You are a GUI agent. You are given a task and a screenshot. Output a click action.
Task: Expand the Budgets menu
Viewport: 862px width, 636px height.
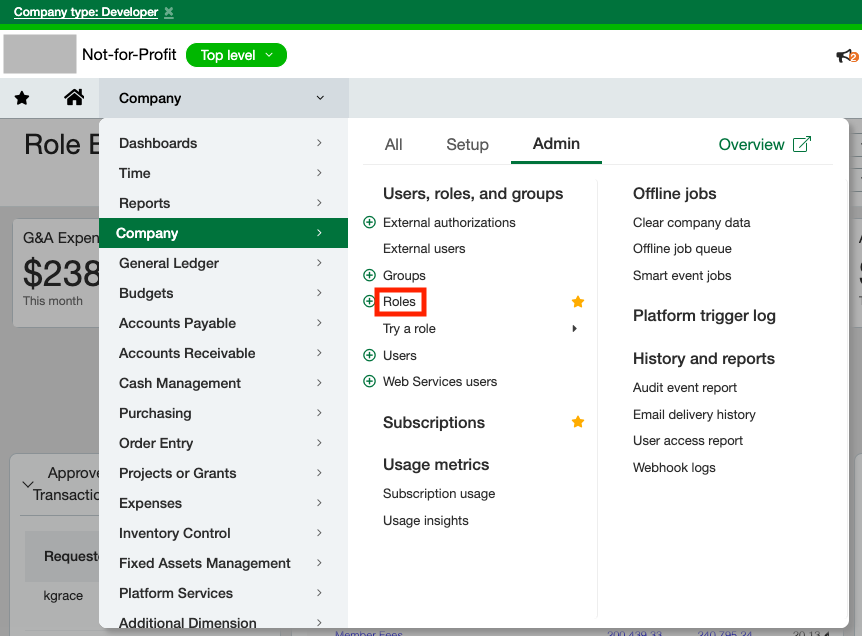[223, 293]
